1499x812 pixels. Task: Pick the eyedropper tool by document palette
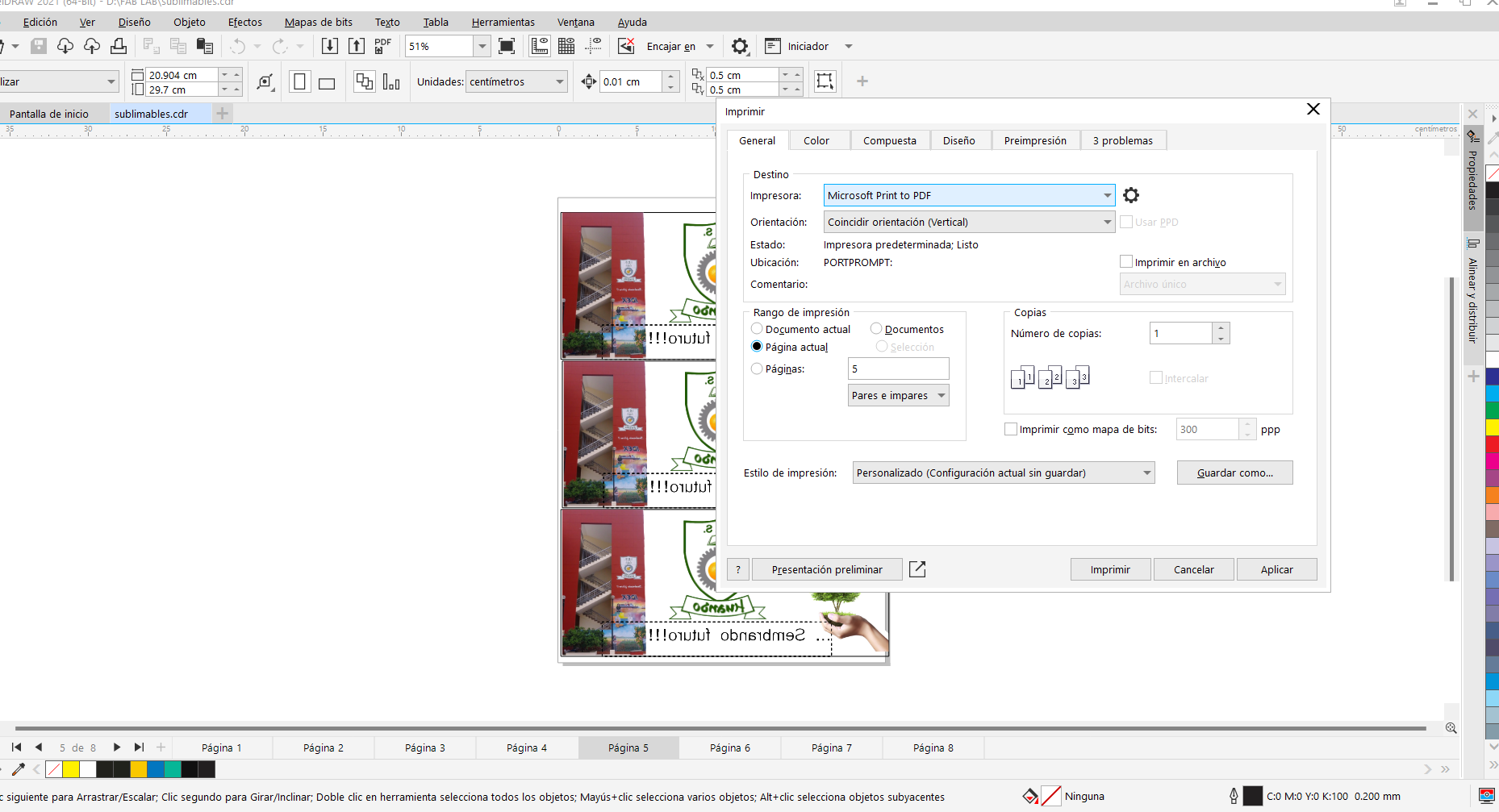click(18, 769)
